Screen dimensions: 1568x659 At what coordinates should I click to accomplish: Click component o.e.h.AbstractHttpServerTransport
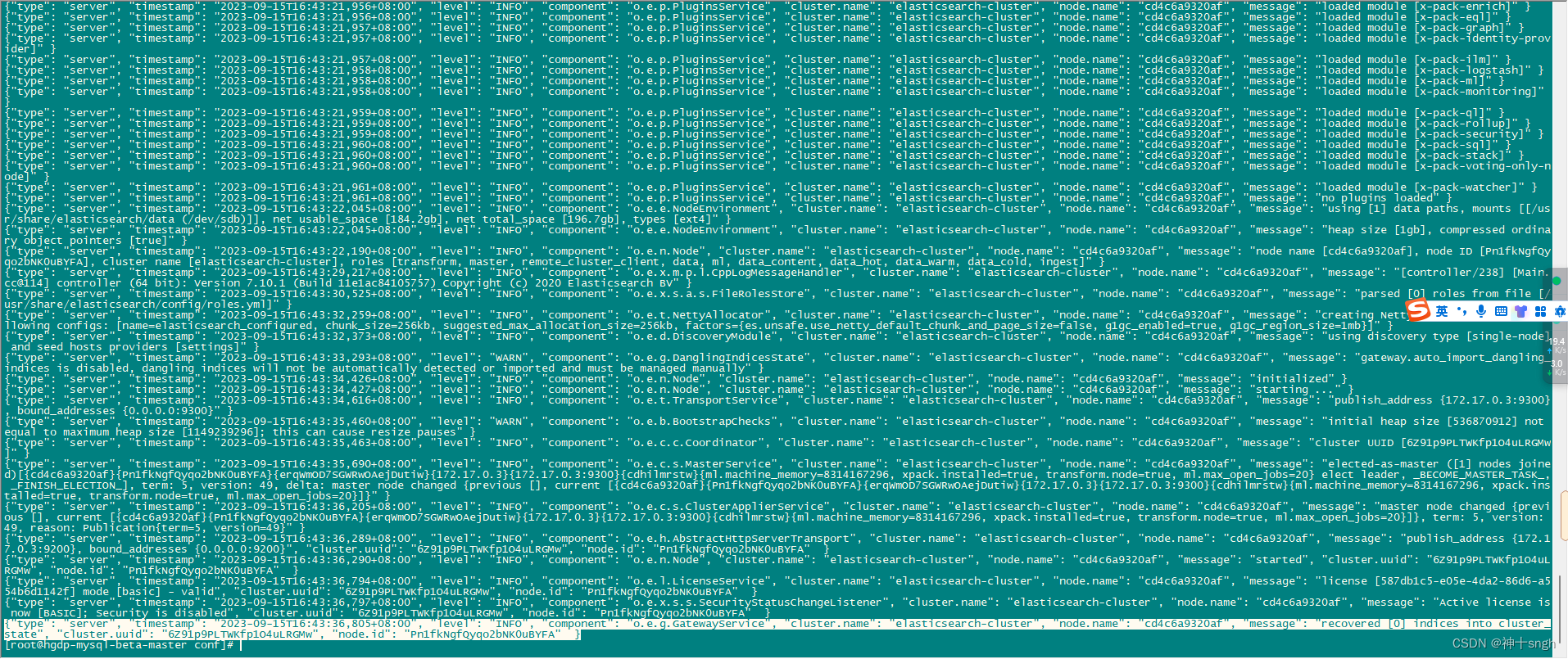tap(738, 539)
